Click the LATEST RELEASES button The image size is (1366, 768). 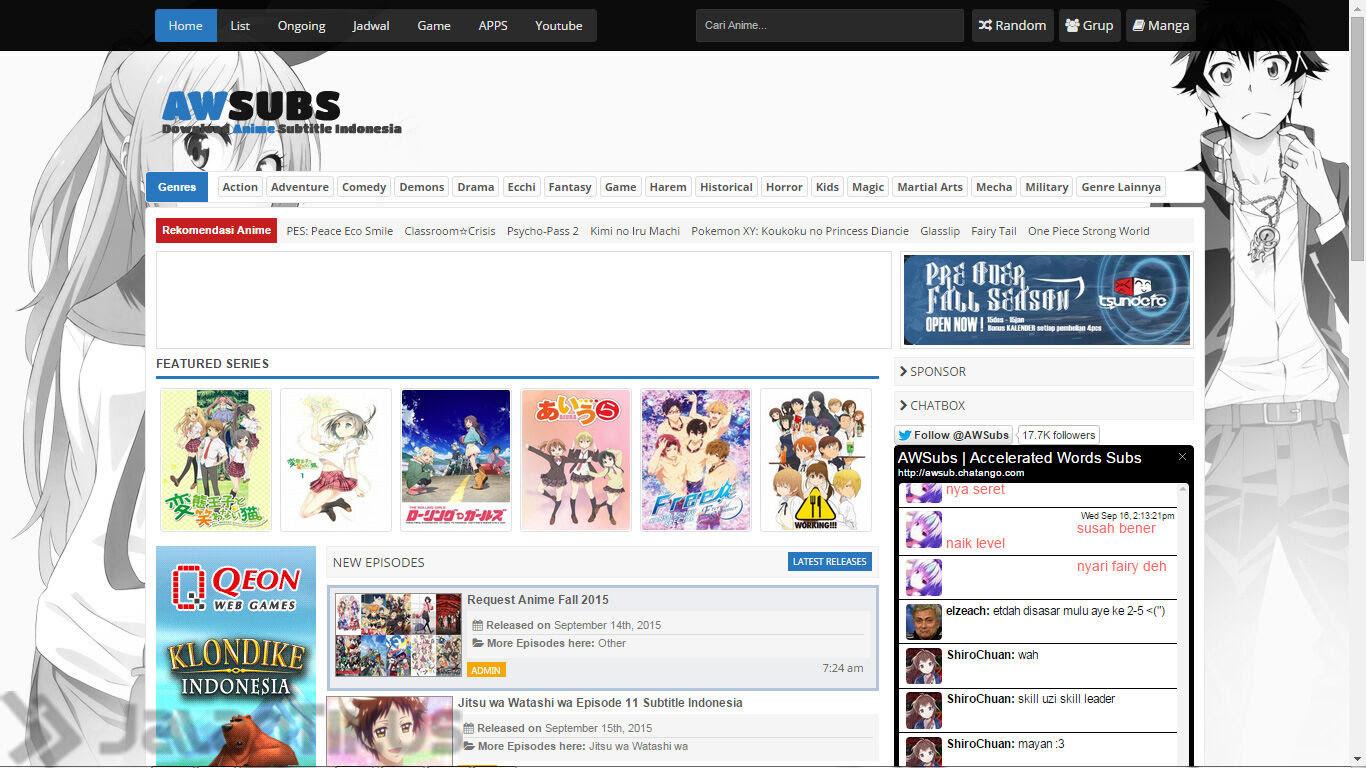(830, 562)
